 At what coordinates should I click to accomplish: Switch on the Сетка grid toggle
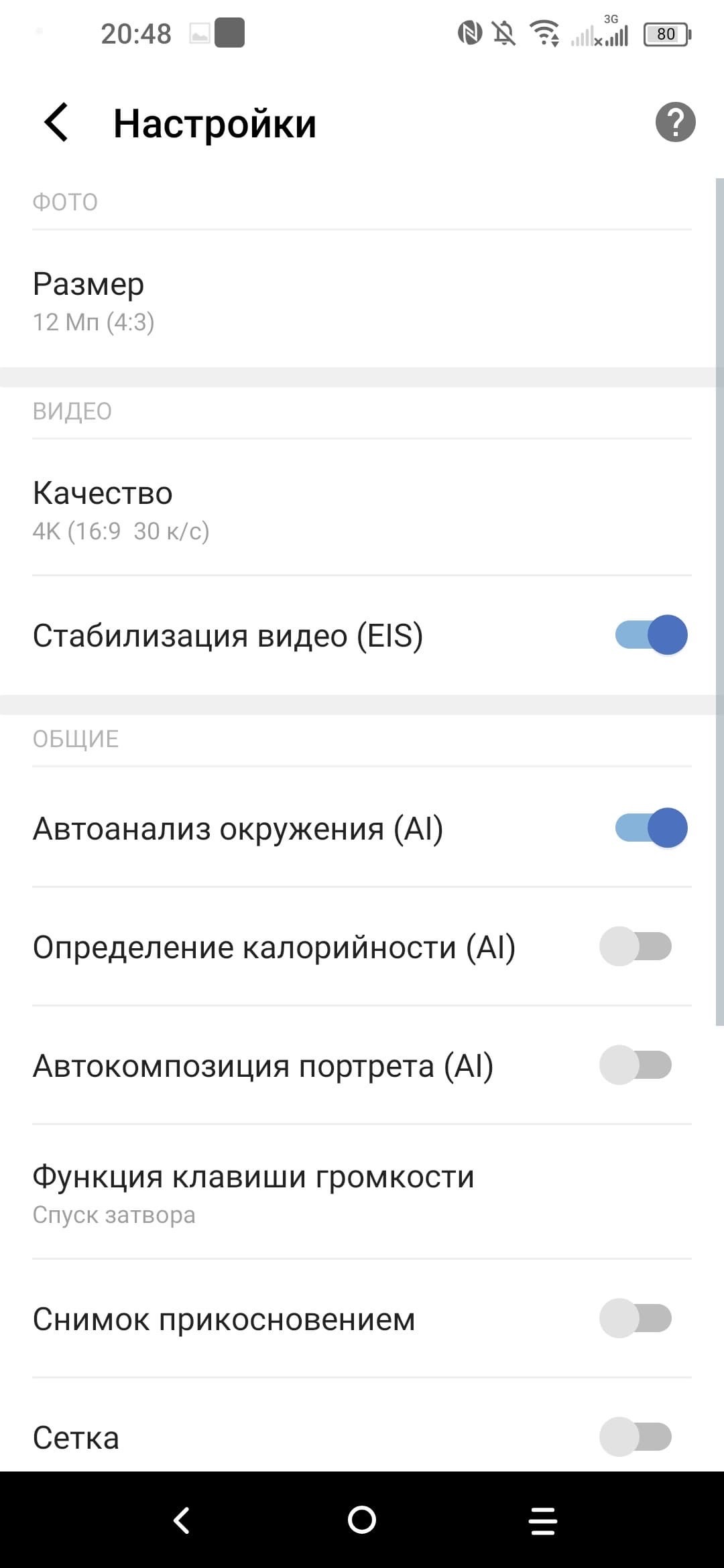click(x=636, y=1437)
